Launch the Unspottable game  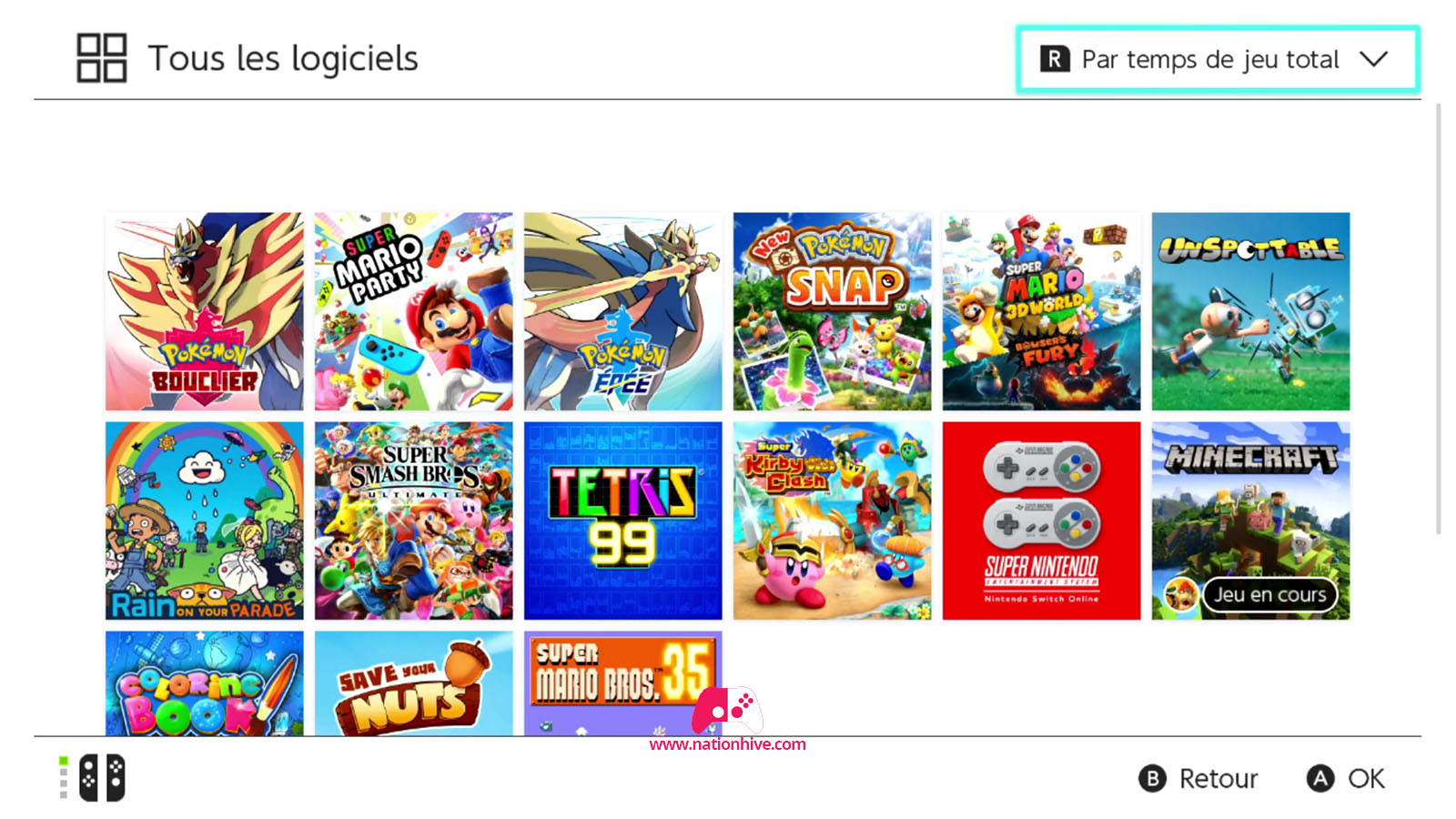tap(1251, 311)
